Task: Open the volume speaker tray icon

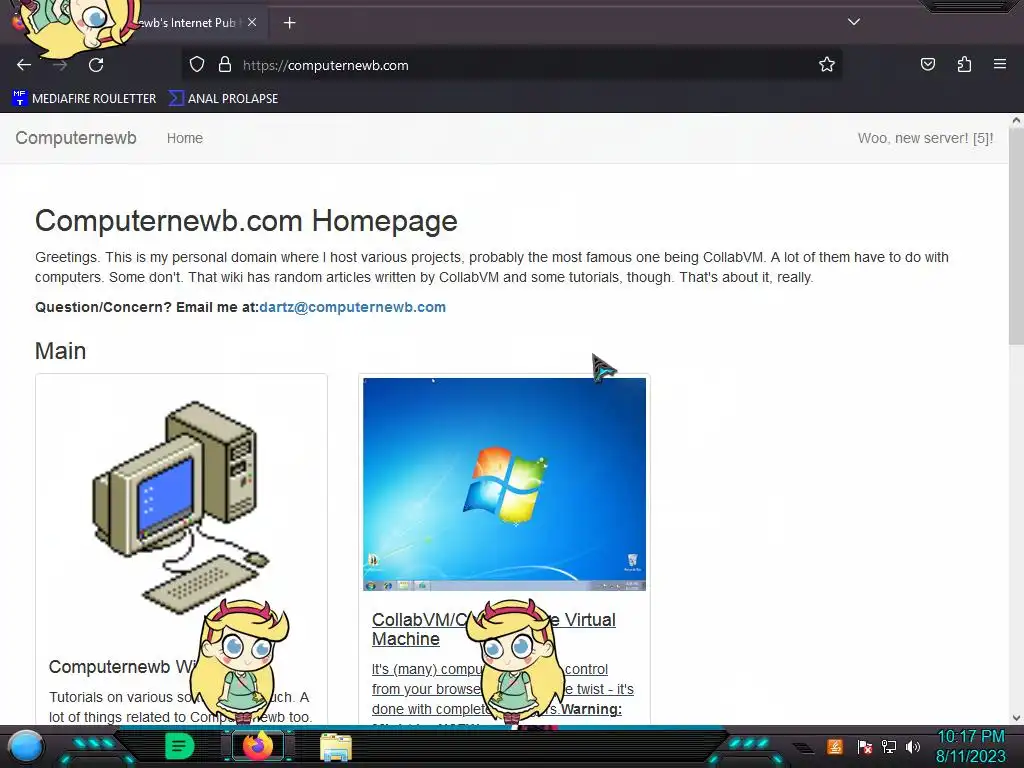Action: point(913,746)
